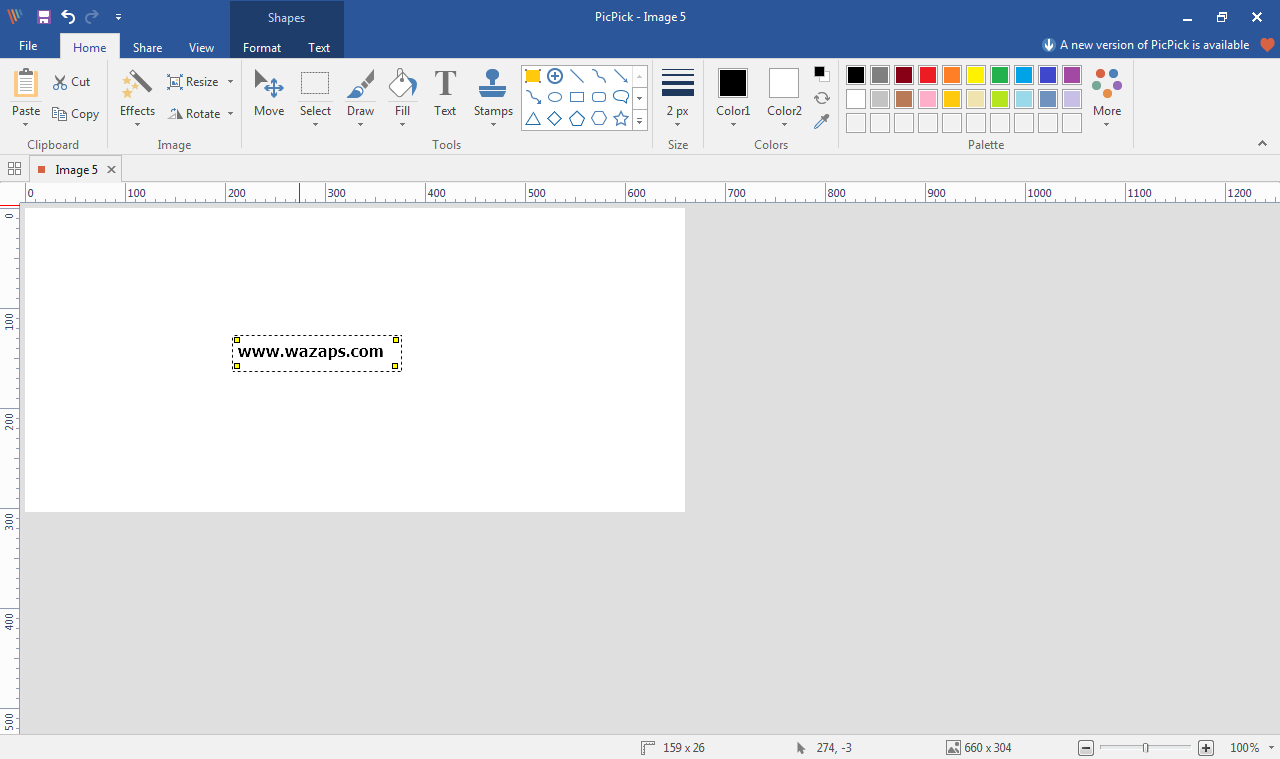This screenshot has width=1280, height=759.
Task: Select the Text tool
Action: 445,93
